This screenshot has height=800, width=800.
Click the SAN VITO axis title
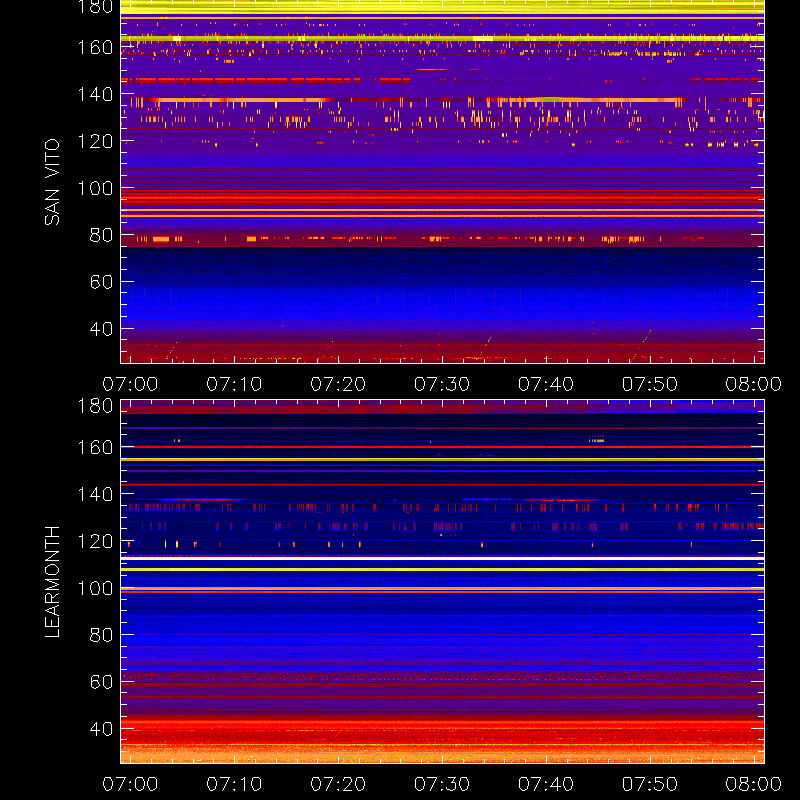[52, 182]
